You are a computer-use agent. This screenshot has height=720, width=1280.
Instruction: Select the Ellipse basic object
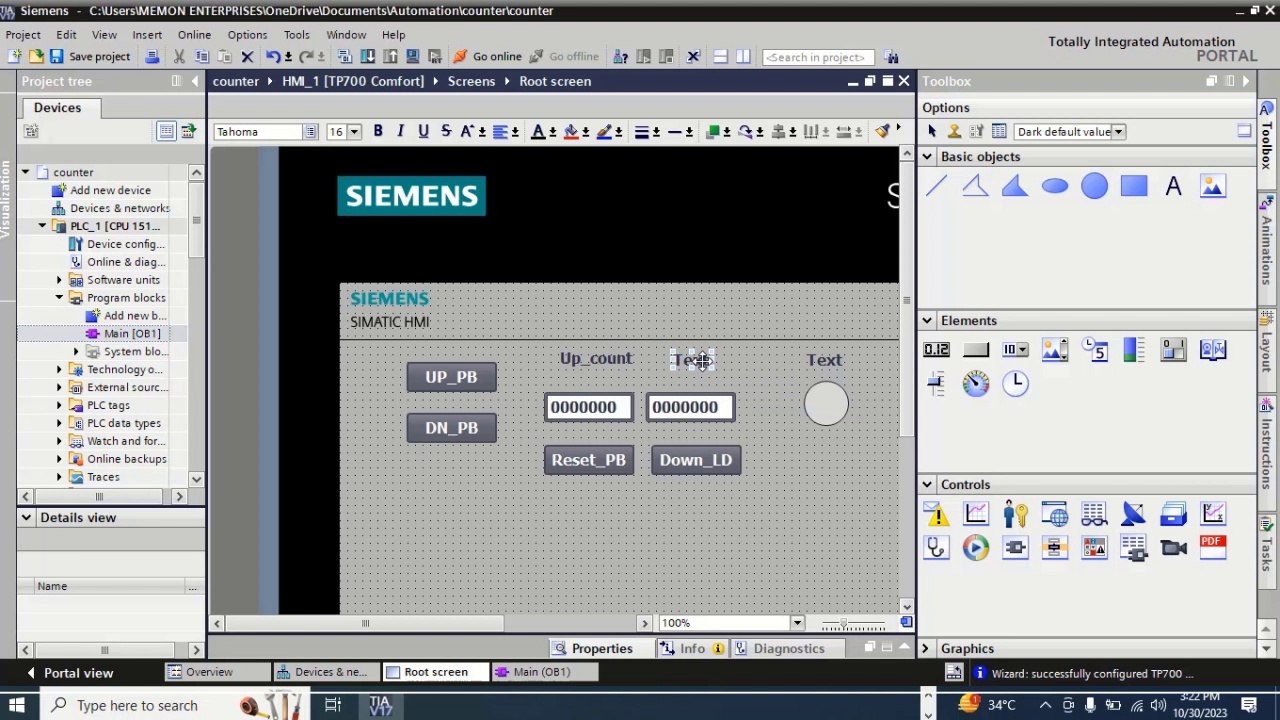coord(1055,186)
